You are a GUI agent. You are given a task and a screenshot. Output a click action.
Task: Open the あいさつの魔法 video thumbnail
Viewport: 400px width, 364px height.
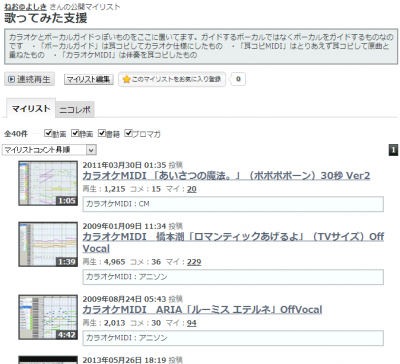pos(48,183)
